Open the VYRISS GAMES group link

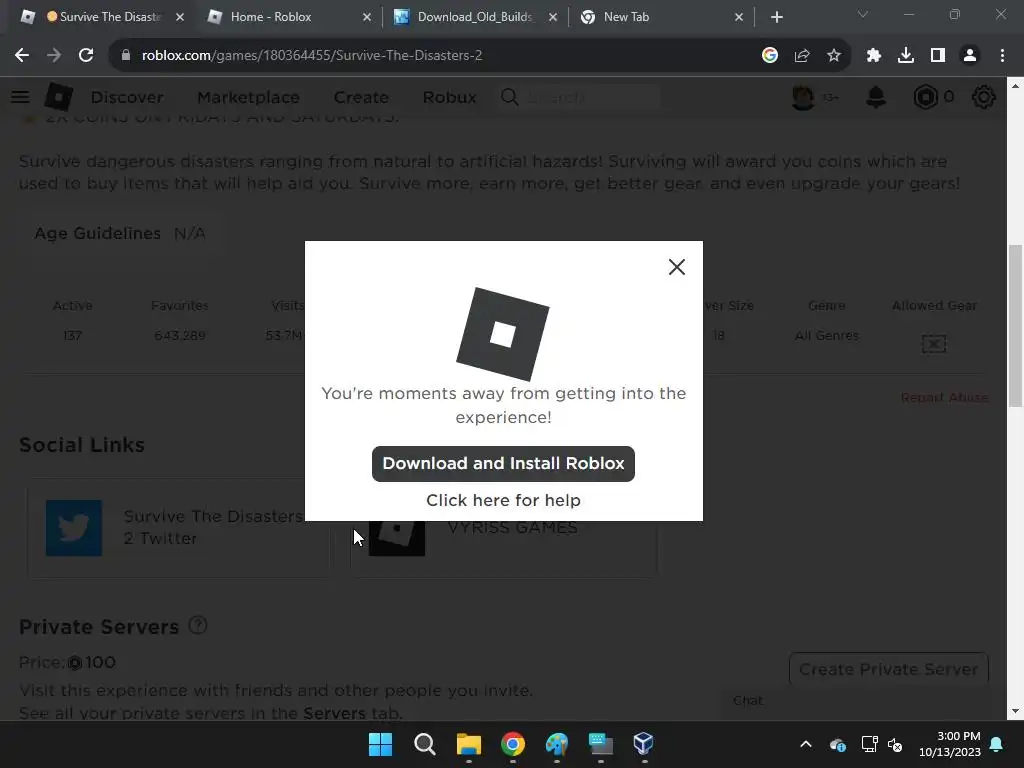pos(512,528)
